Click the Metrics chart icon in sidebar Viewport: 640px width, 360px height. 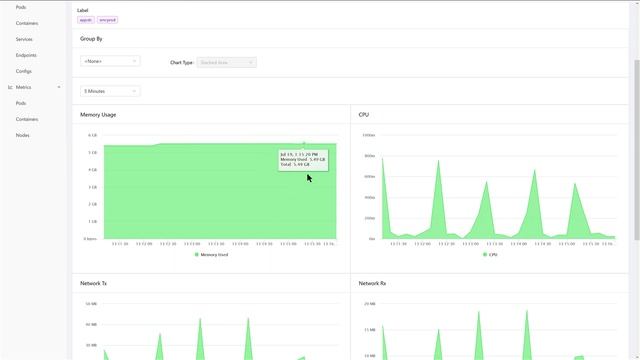10,87
